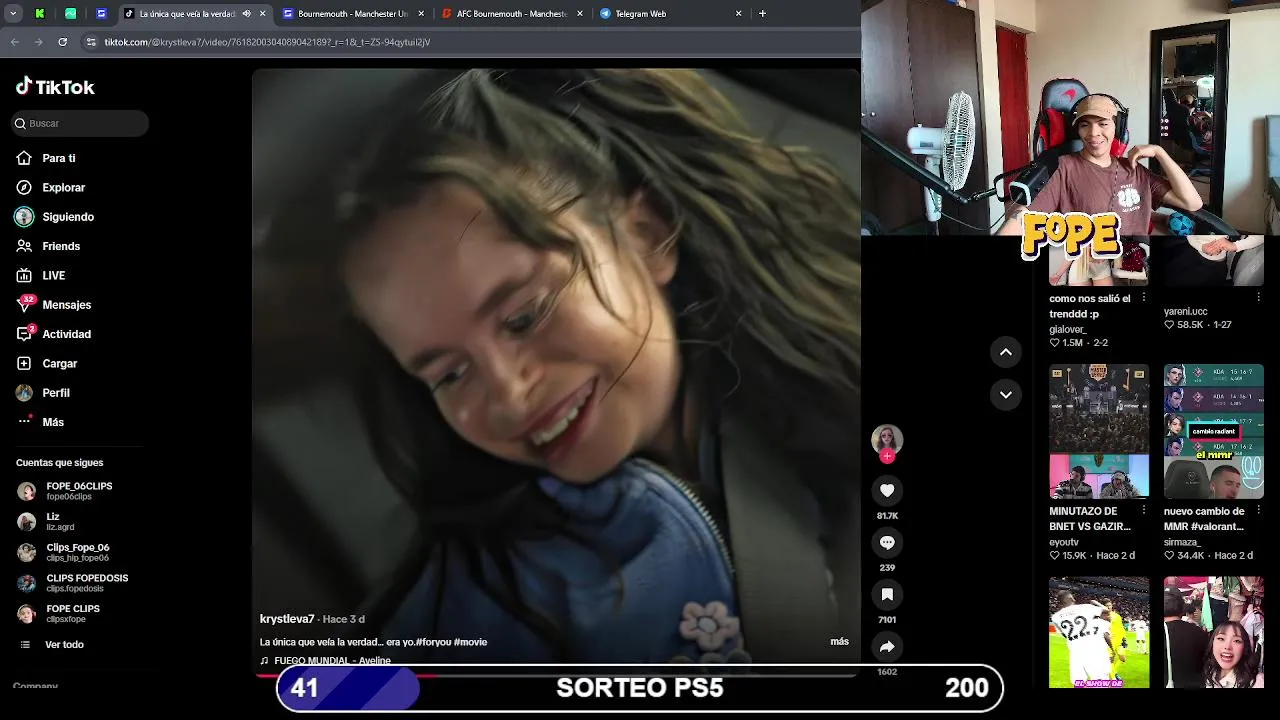Open sirmaza_ author name
This screenshot has width=1280, height=720.
1182,542
